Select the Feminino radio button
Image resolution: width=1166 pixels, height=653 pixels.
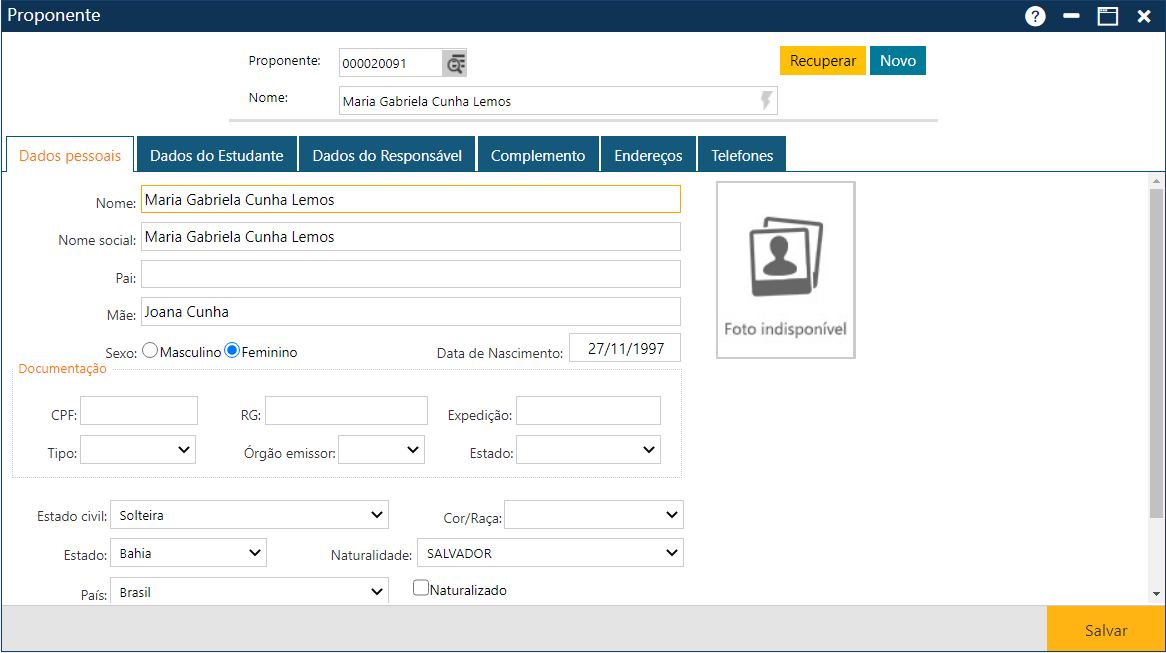tap(232, 351)
